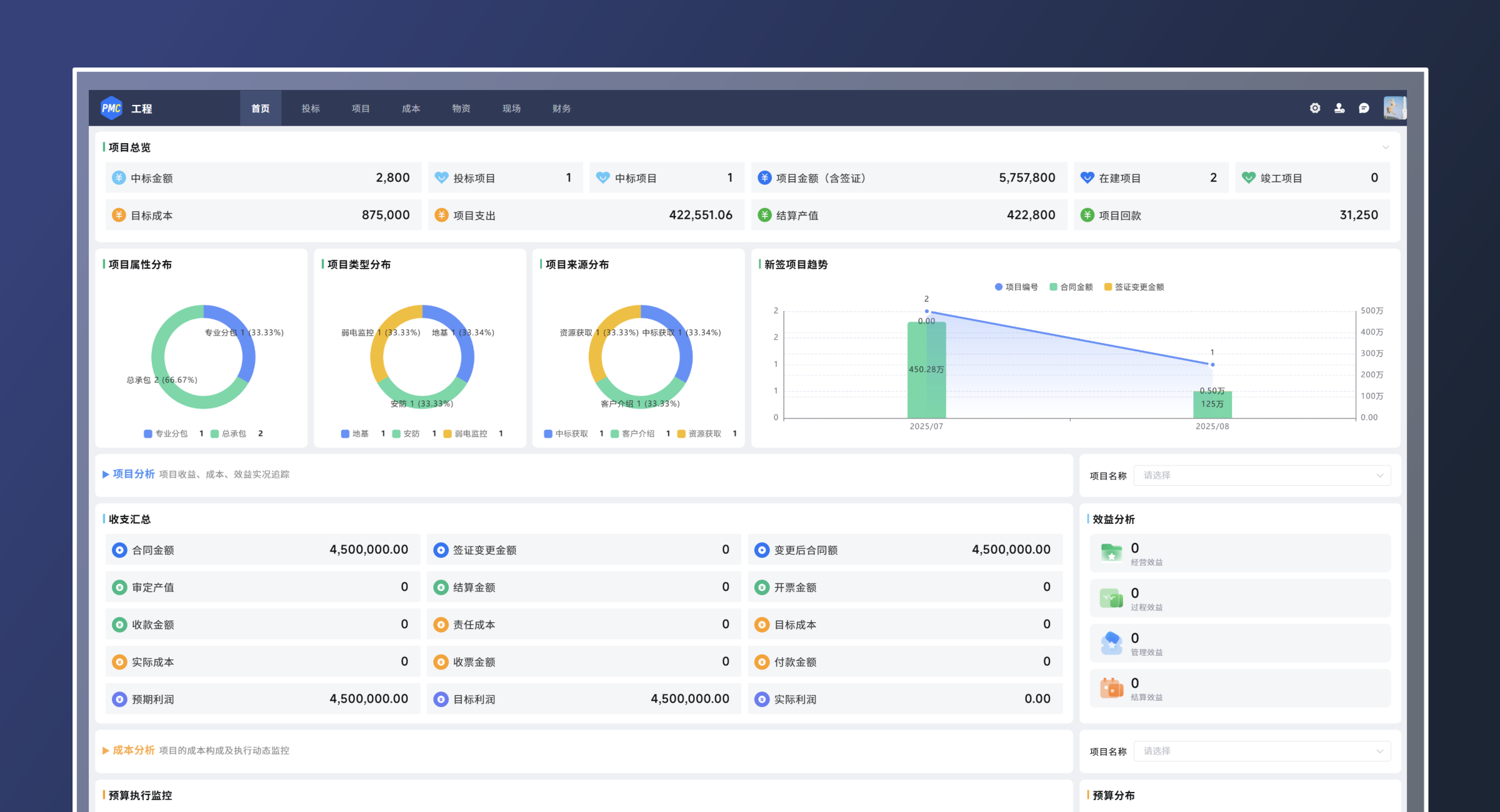Screen dimensions: 1500x812
Task: Open the chat messages icon in header
Action: (x=1364, y=108)
